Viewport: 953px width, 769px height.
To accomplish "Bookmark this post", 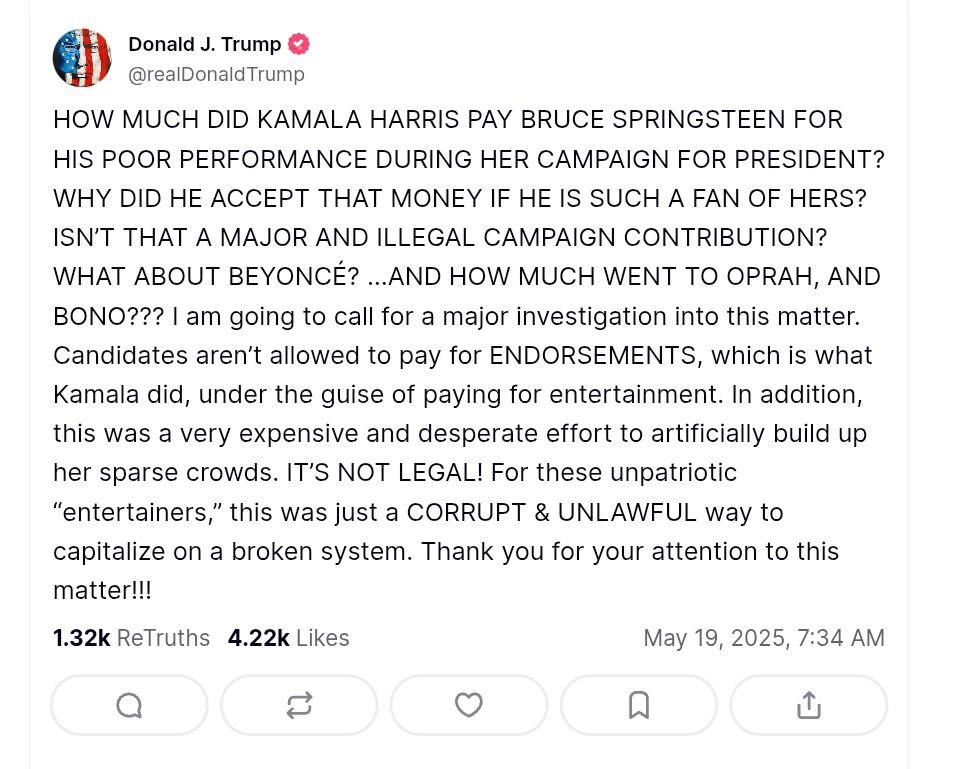I will 639,706.
